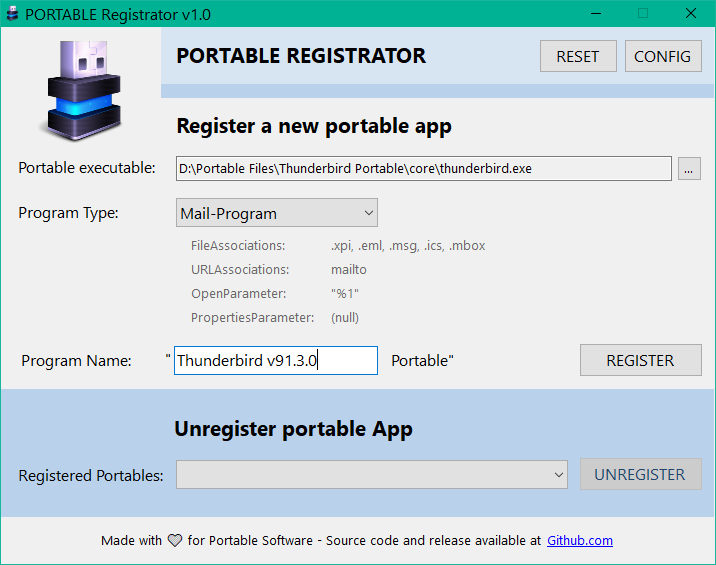This screenshot has width=716, height=565.
Task: Open CONFIG settings
Action: coord(662,57)
